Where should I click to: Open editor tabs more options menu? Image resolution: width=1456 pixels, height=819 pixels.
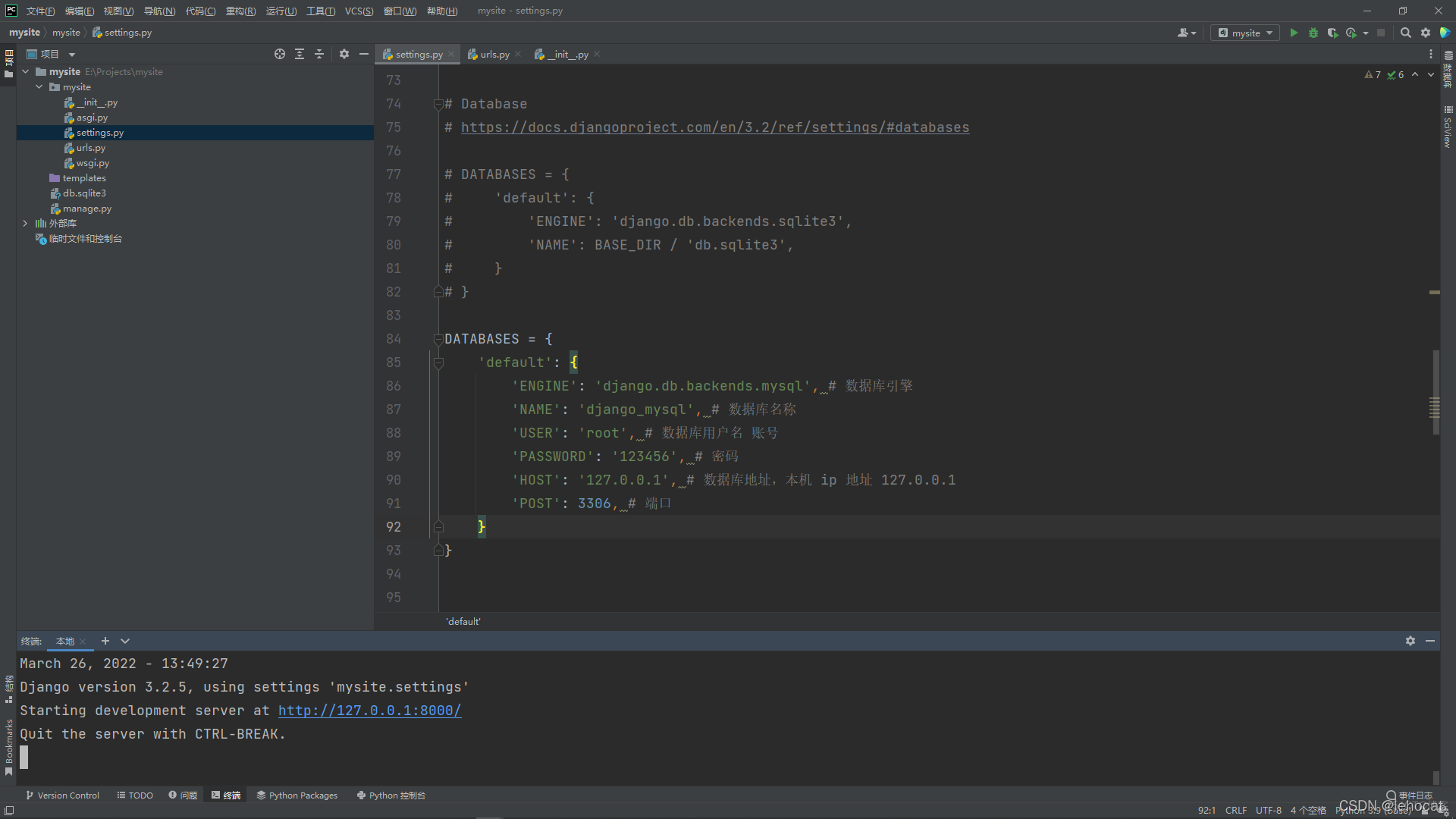point(1431,54)
